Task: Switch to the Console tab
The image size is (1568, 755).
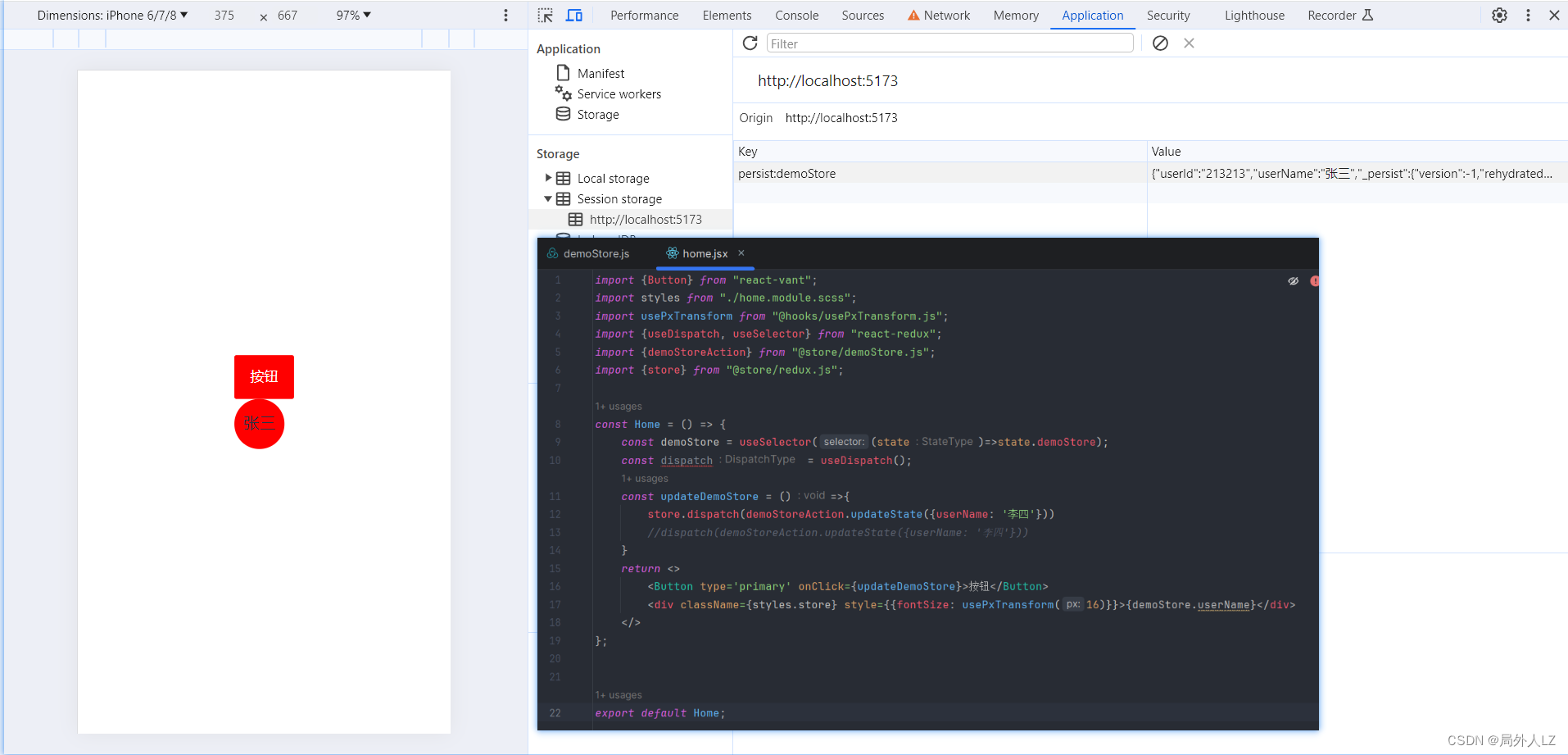Action: point(795,15)
